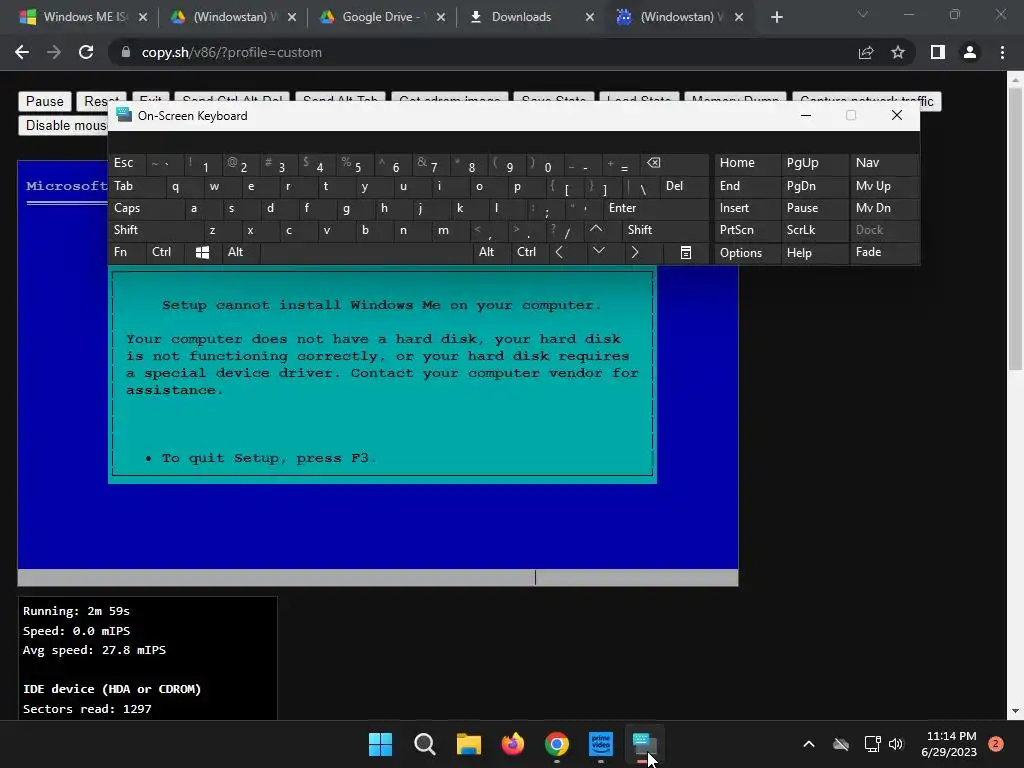Open network status tray icon
This screenshot has width=1024, height=768.
tap(872, 744)
